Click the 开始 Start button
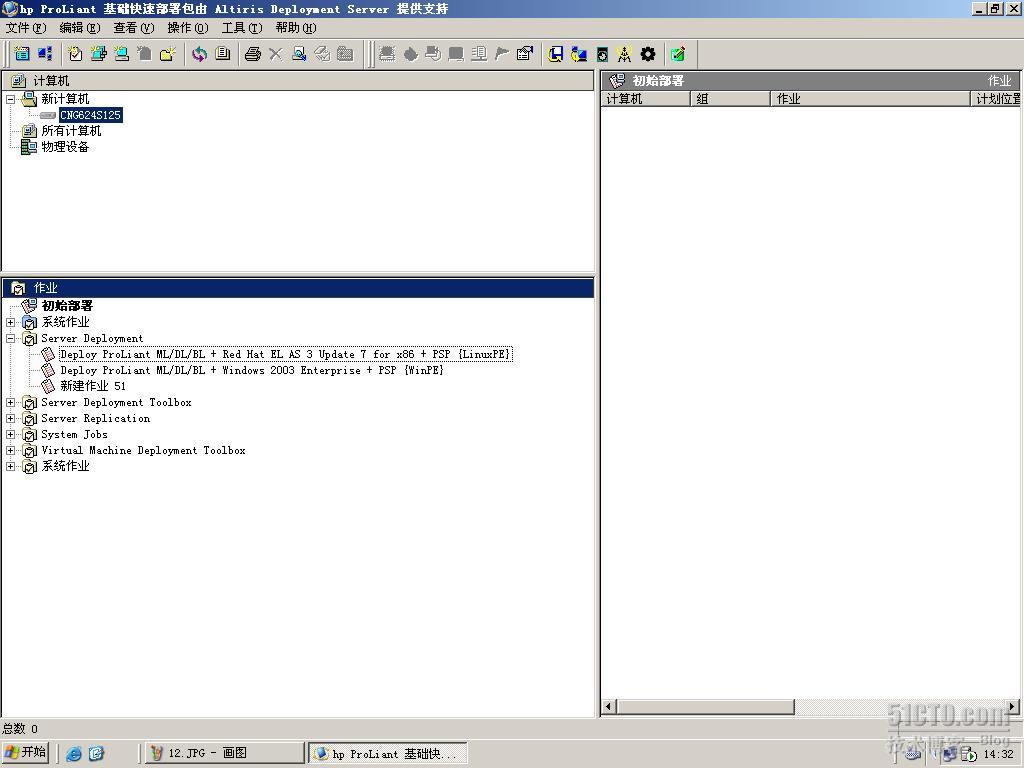Screen dimensions: 1024x768 pyautogui.click(x=27, y=753)
